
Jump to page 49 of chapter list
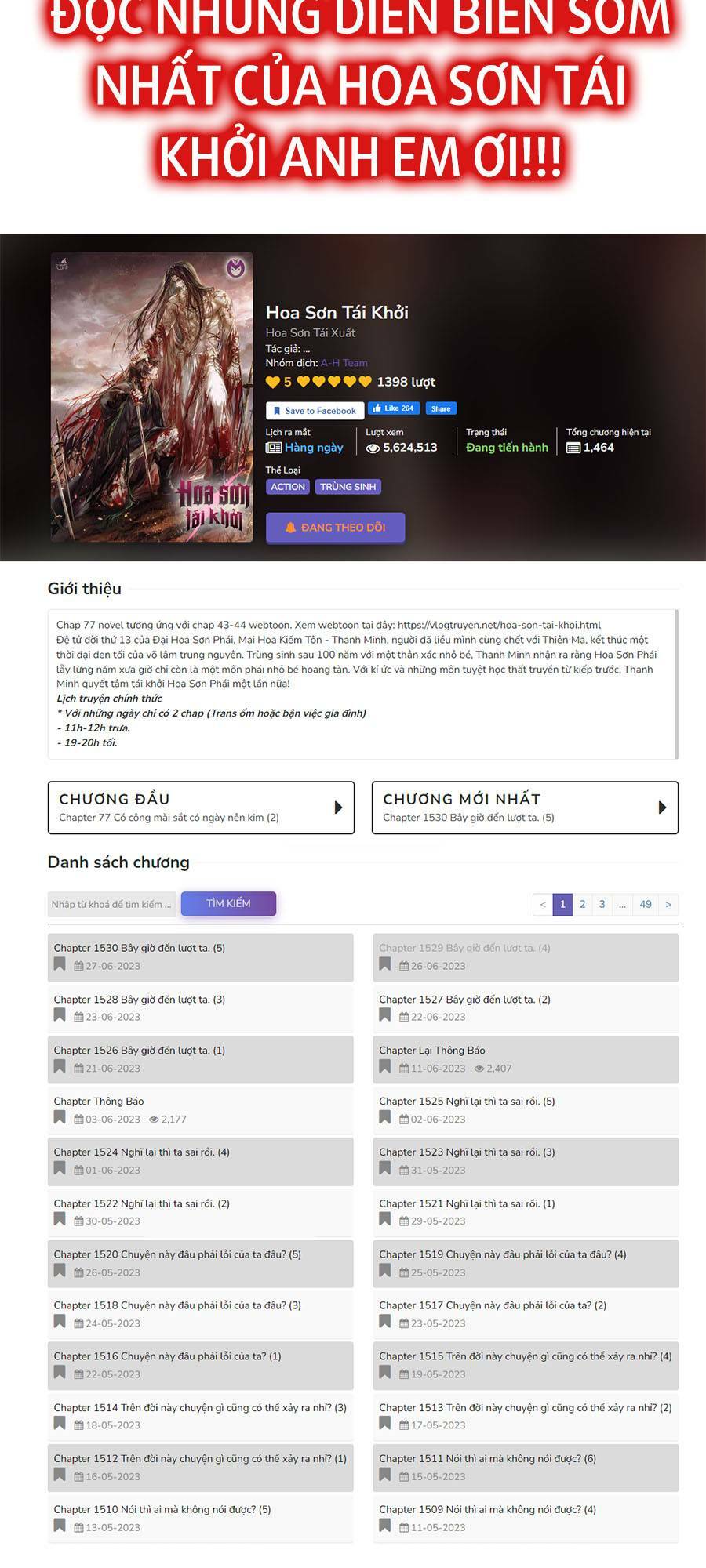pyautogui.click(x=646, y=904)
